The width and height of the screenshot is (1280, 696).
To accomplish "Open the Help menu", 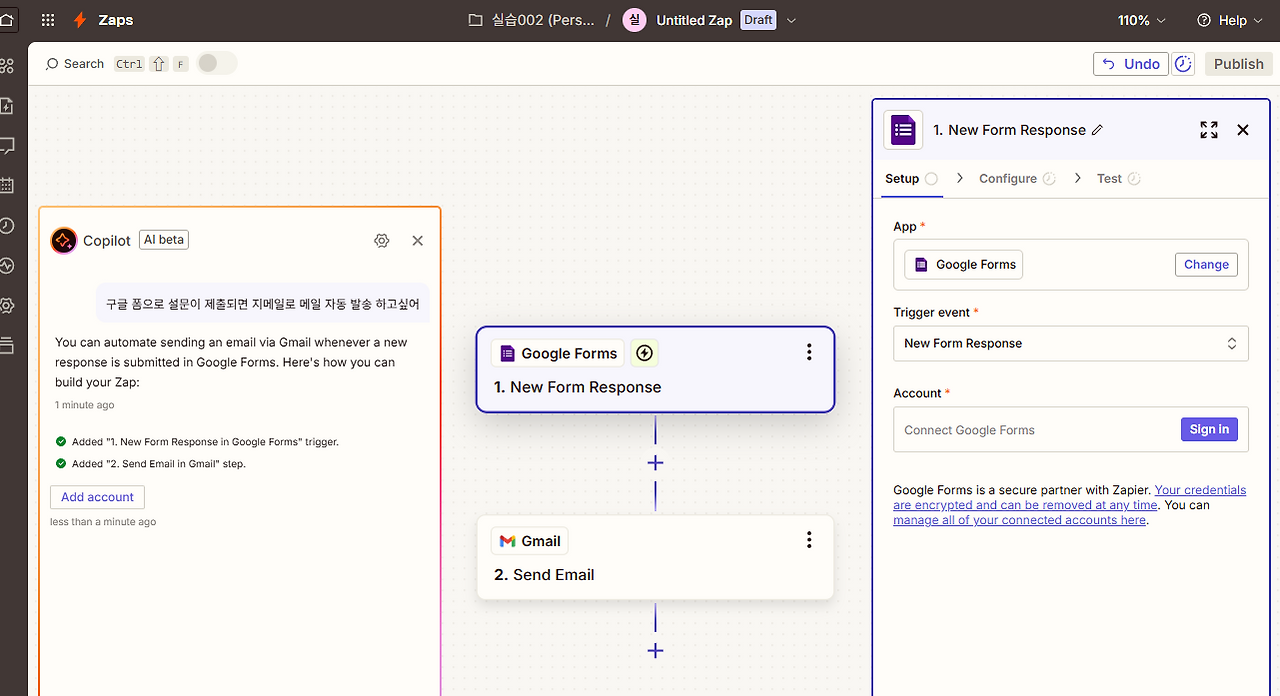I will point(1229,20).
